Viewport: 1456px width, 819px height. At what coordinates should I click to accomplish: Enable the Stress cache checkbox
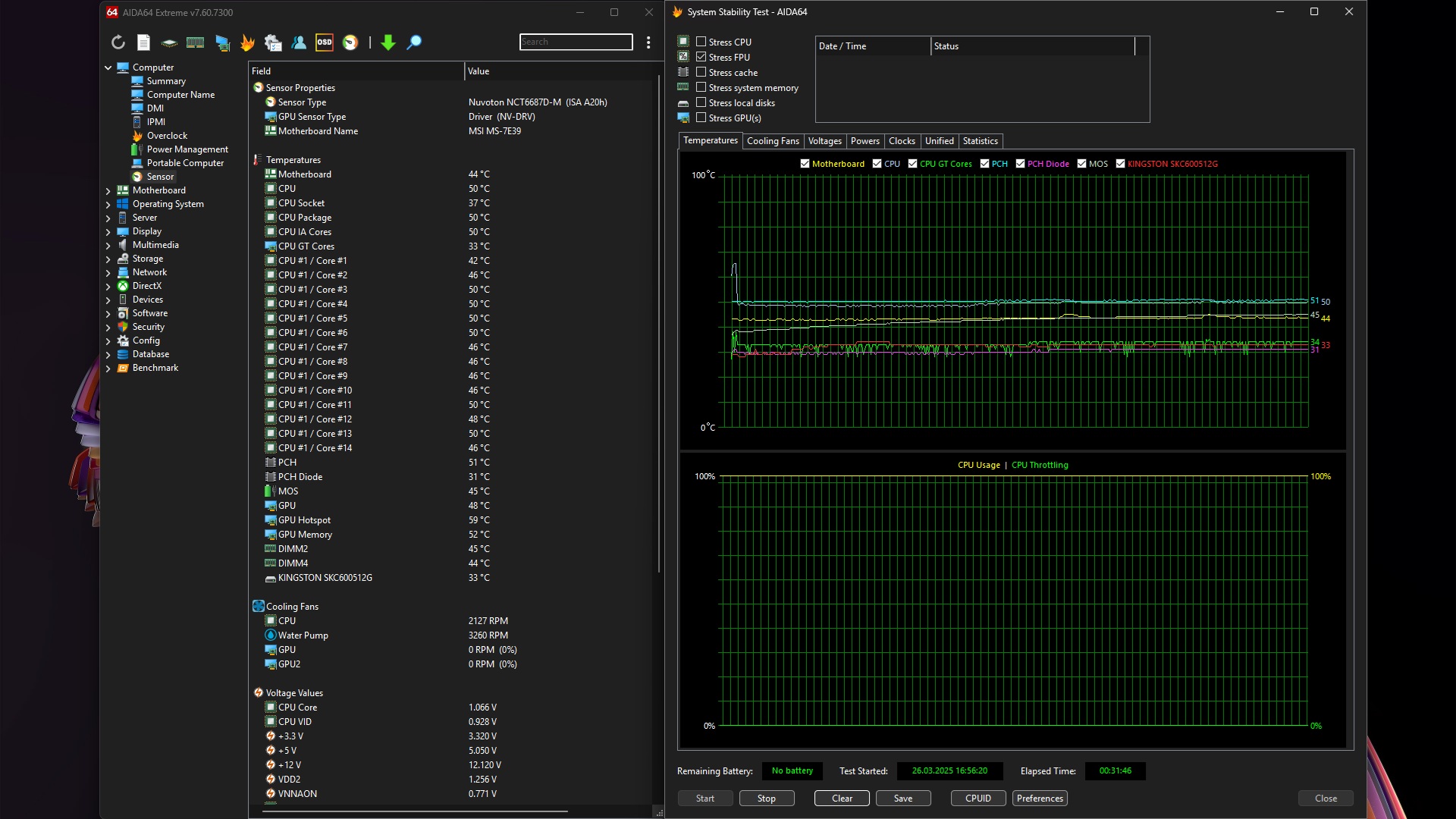[x=701, y=72]
